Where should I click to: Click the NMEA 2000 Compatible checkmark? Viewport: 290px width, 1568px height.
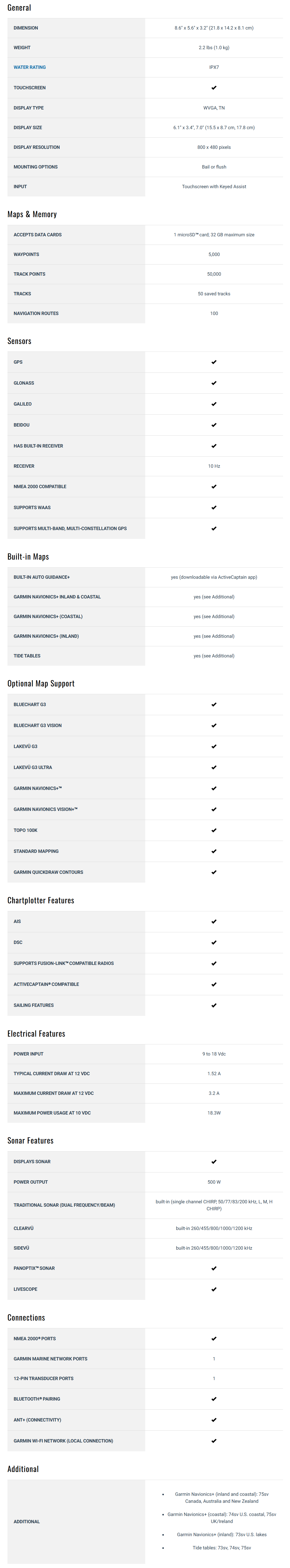coord(214,486)
